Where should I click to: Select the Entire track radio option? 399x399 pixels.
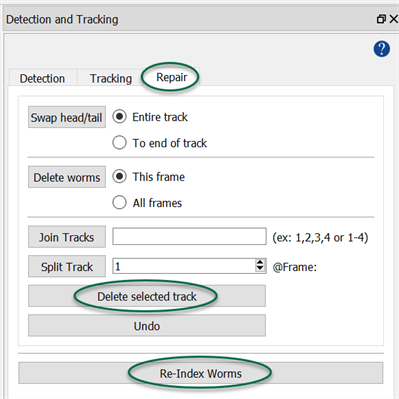150,117
